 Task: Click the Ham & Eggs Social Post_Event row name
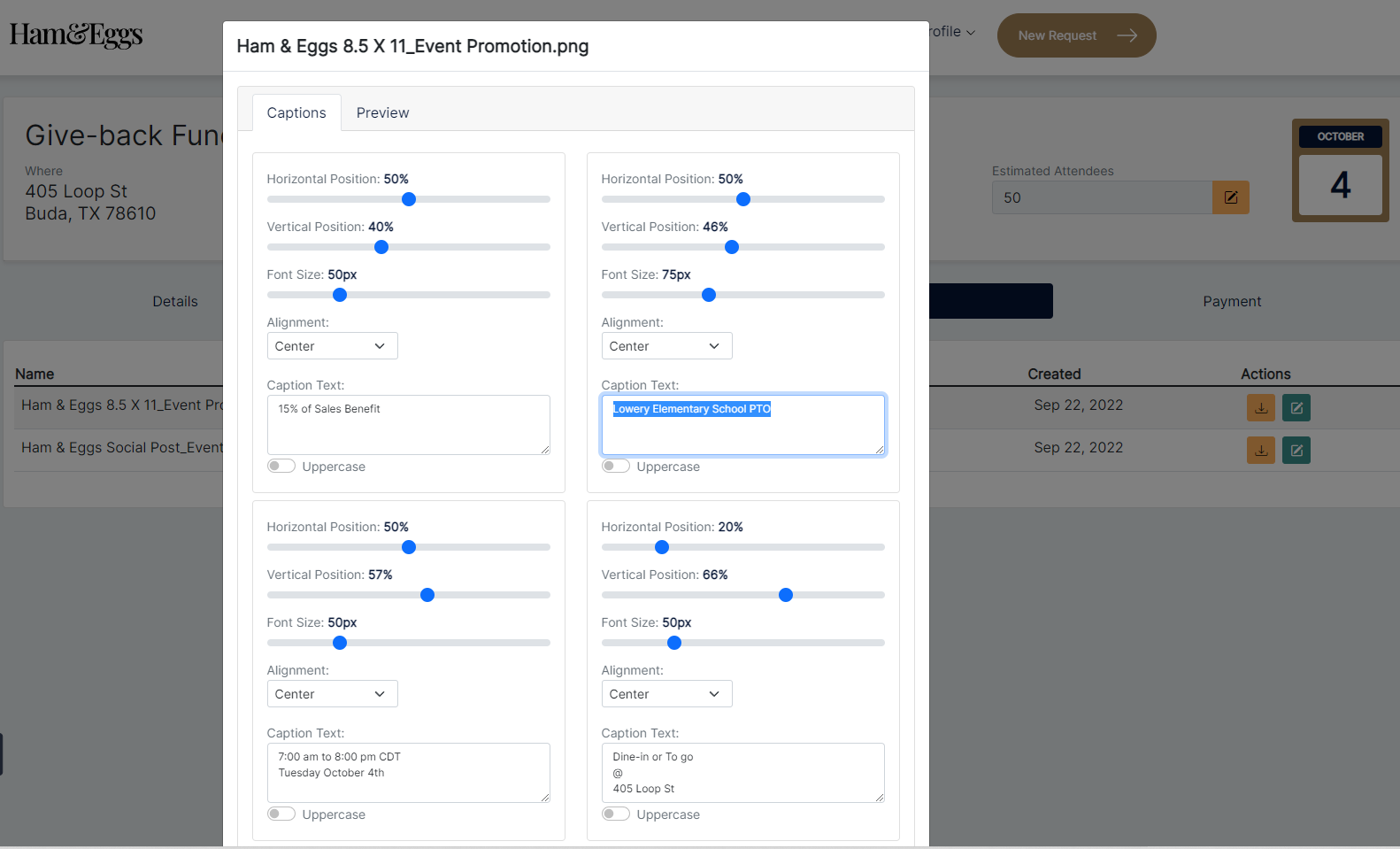(x=122, y=447)
